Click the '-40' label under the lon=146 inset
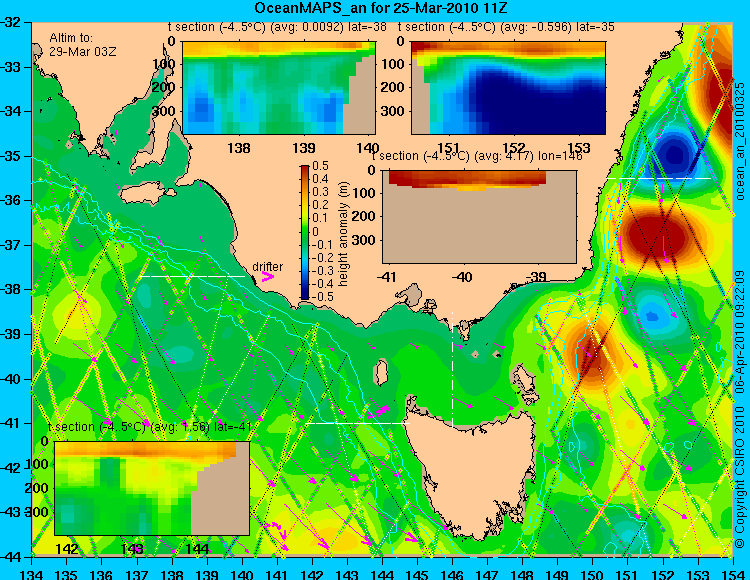The height and width of the screenshot is (580, 750). [x=462, y=277]
